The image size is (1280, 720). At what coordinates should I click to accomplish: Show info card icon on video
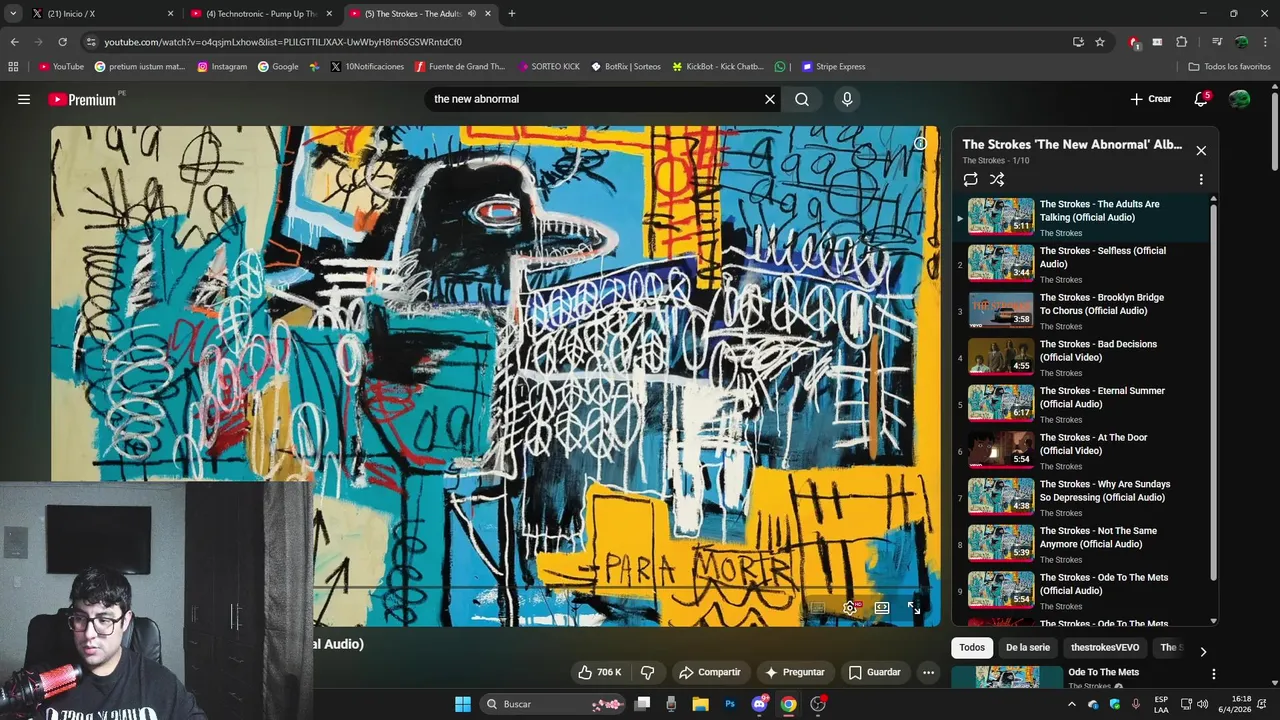920,143
